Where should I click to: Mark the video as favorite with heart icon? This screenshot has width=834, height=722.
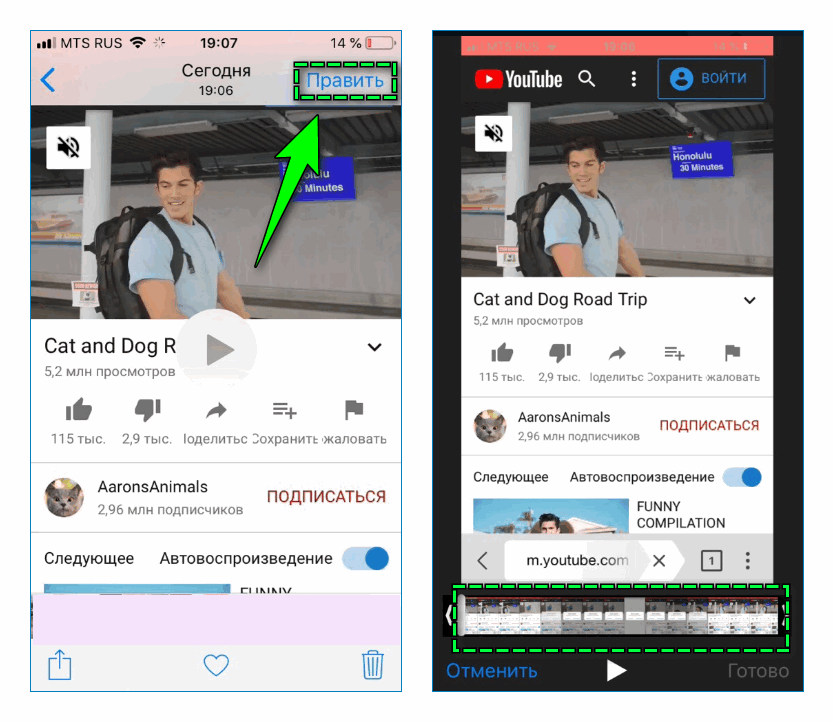click(216, 665)
